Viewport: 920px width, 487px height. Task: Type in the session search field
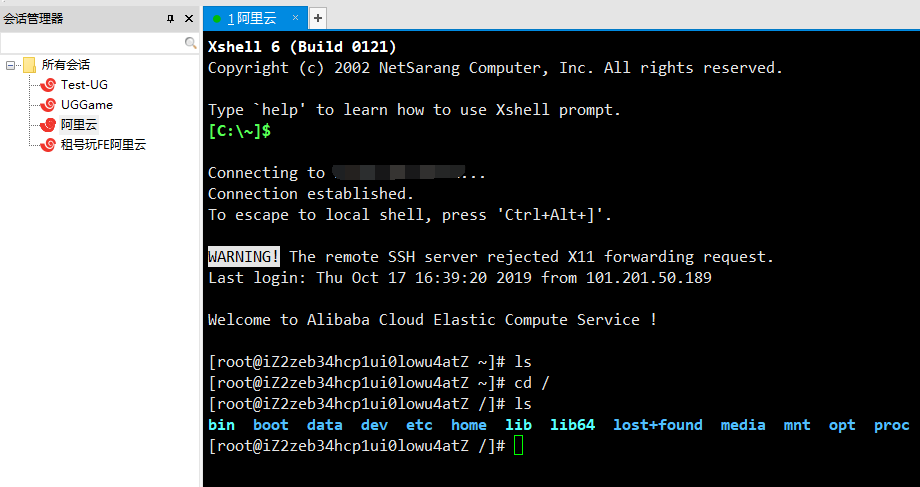click(x=92, y=44)
